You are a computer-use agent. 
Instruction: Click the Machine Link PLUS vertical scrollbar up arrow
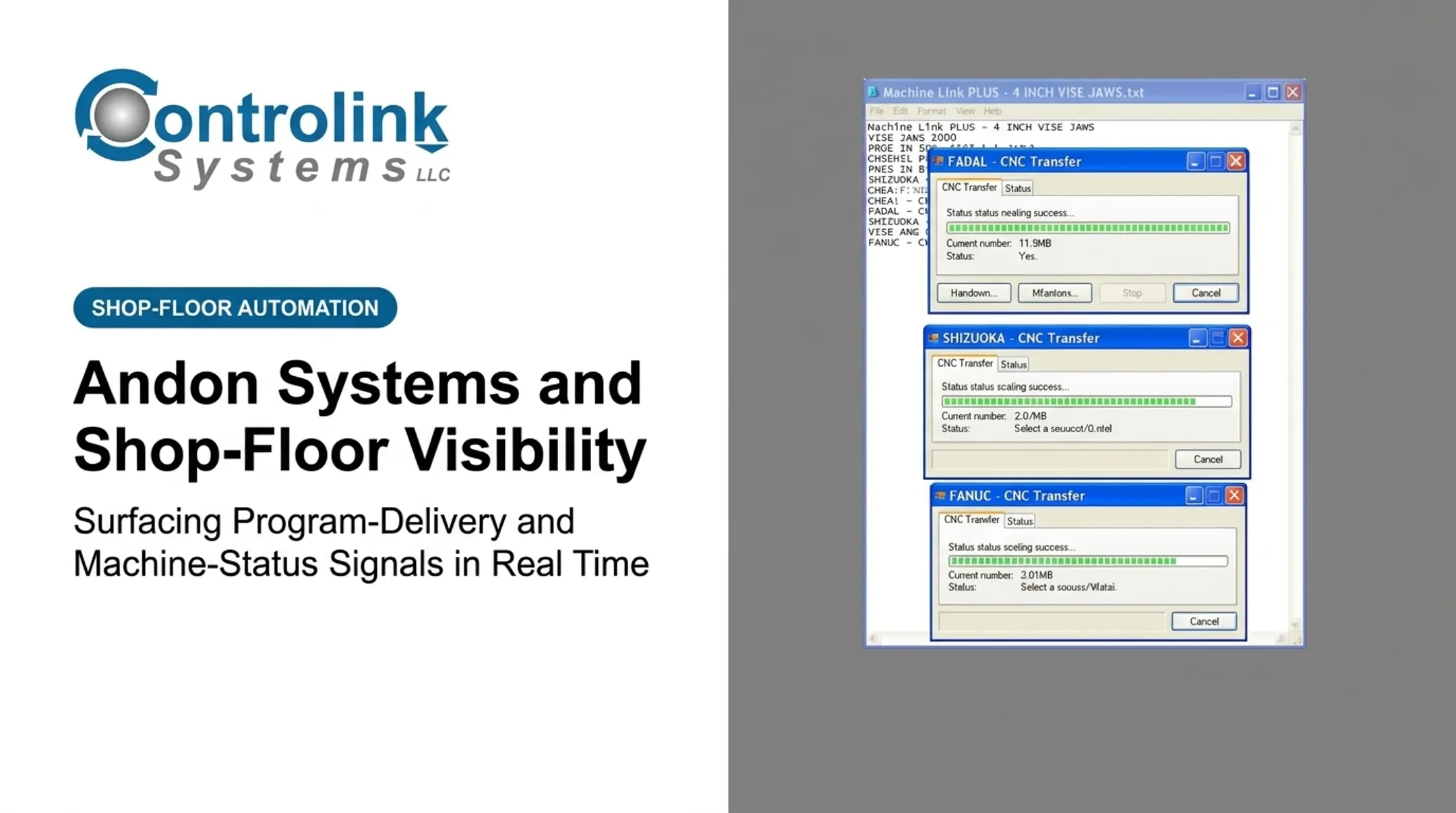click(1295, 128)
